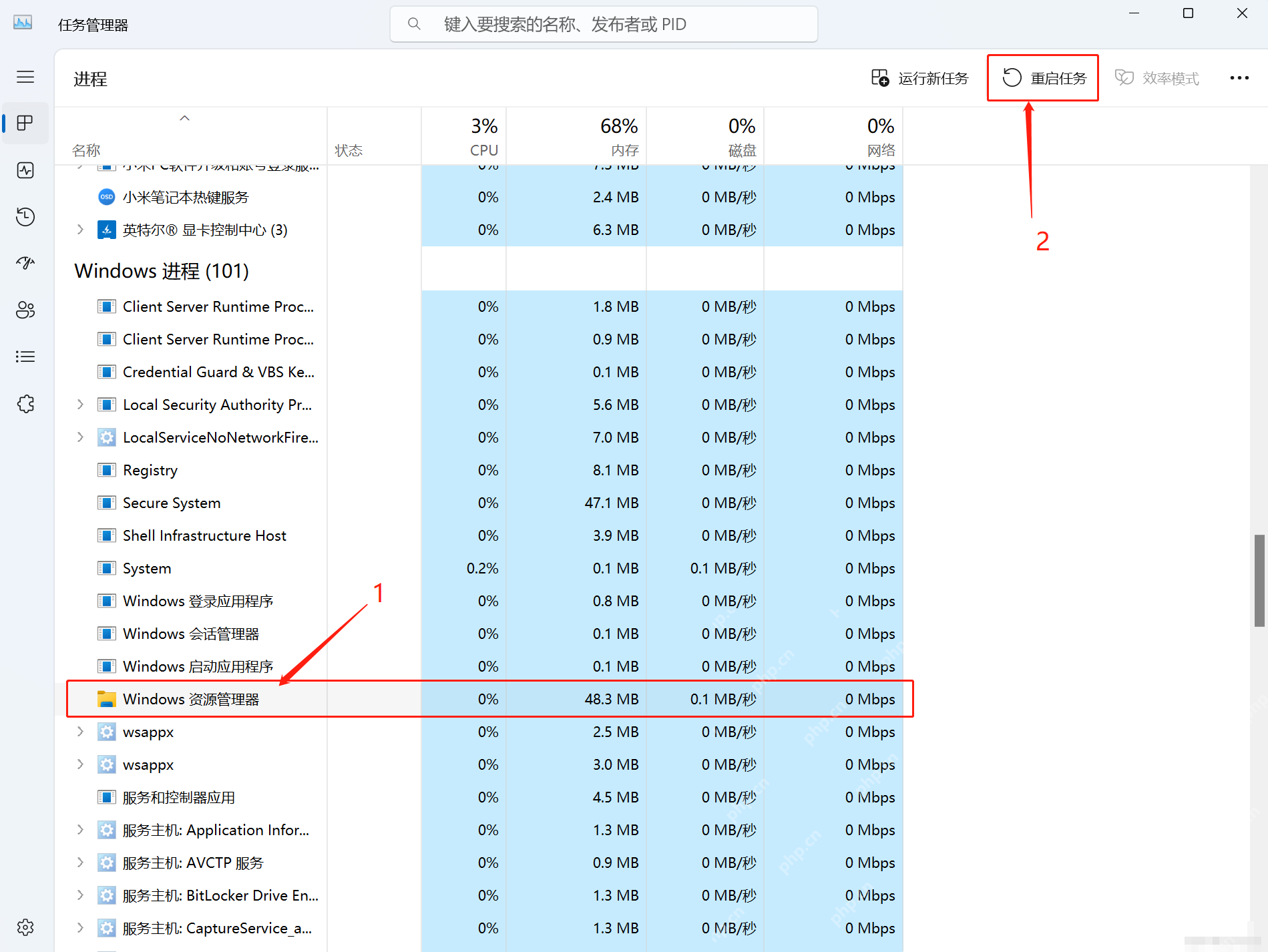Image resolution: width=1268 pixels, height=952 pixels.
Task: Click the search magnifier icon
Action: click(414, 24)
